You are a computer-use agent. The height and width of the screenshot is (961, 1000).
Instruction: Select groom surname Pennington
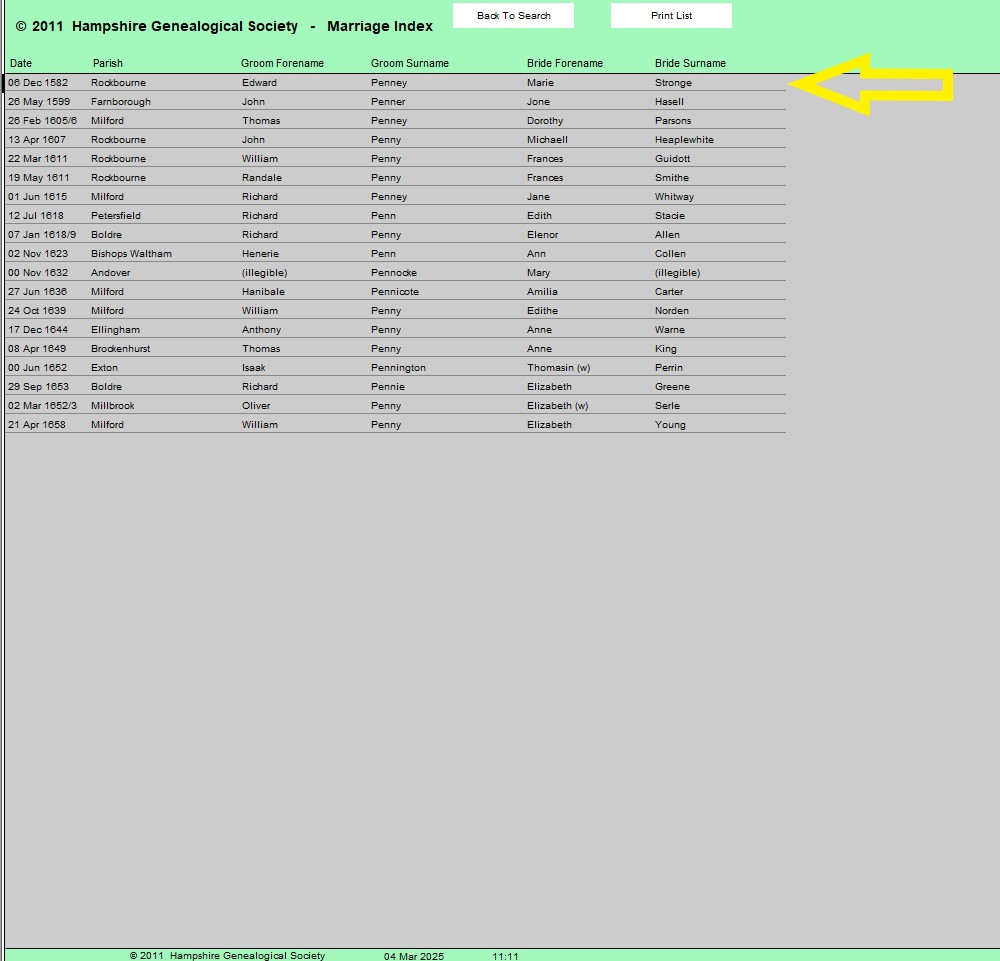click(398, 368)
